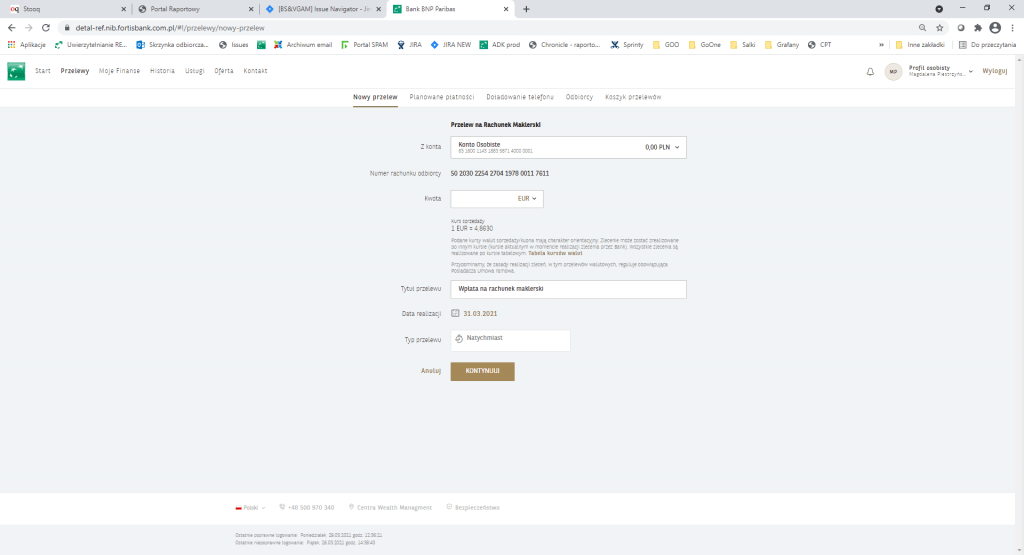Expand the Profil osobisty profile menu

(970, 72)
